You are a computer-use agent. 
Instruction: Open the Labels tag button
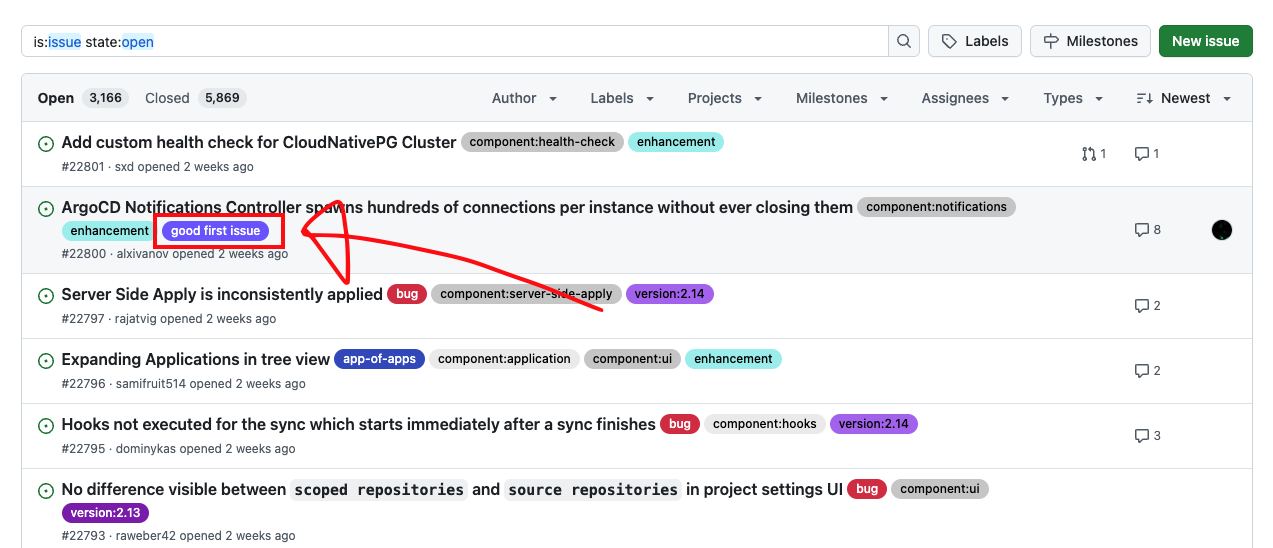[x=975, y=41]
